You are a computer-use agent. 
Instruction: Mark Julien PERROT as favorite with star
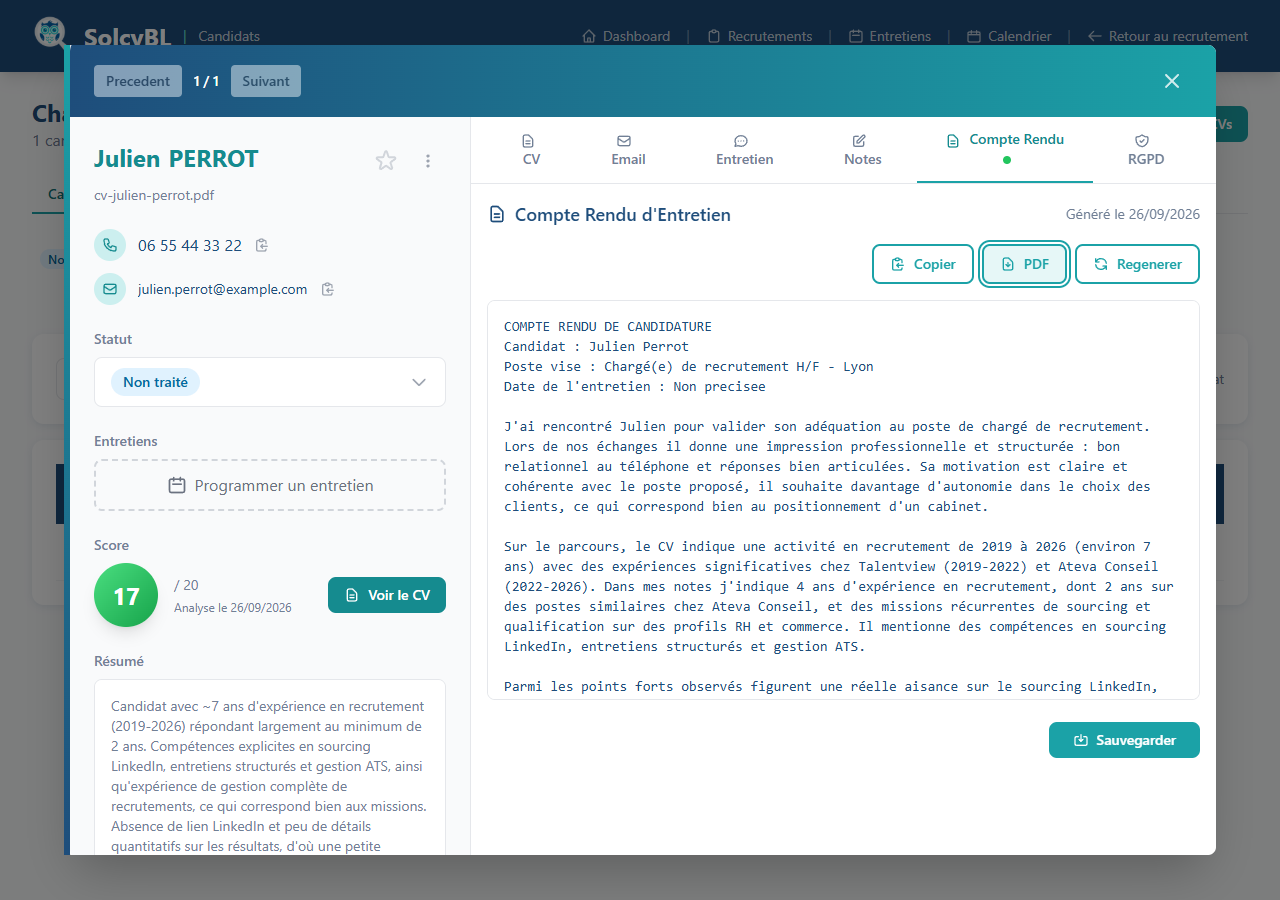(386, 160)
